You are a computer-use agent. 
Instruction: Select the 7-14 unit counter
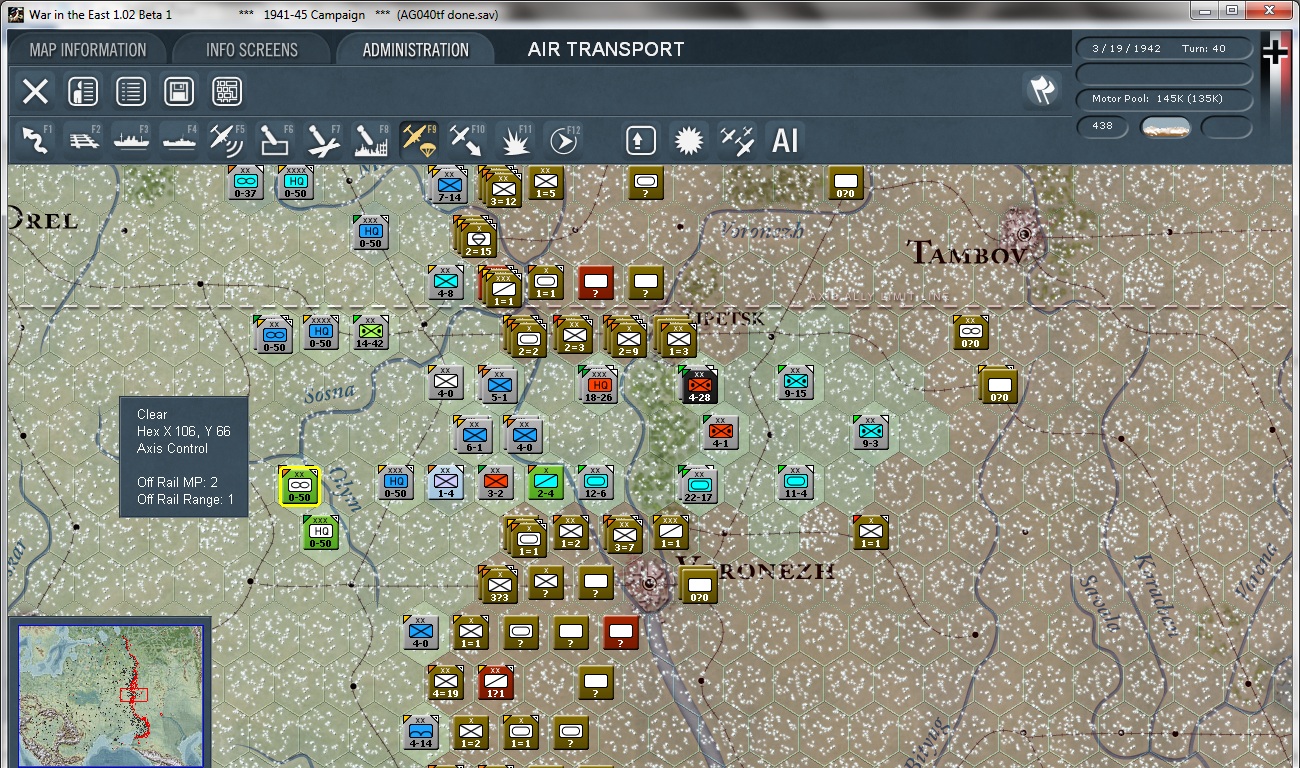point(449,185)
